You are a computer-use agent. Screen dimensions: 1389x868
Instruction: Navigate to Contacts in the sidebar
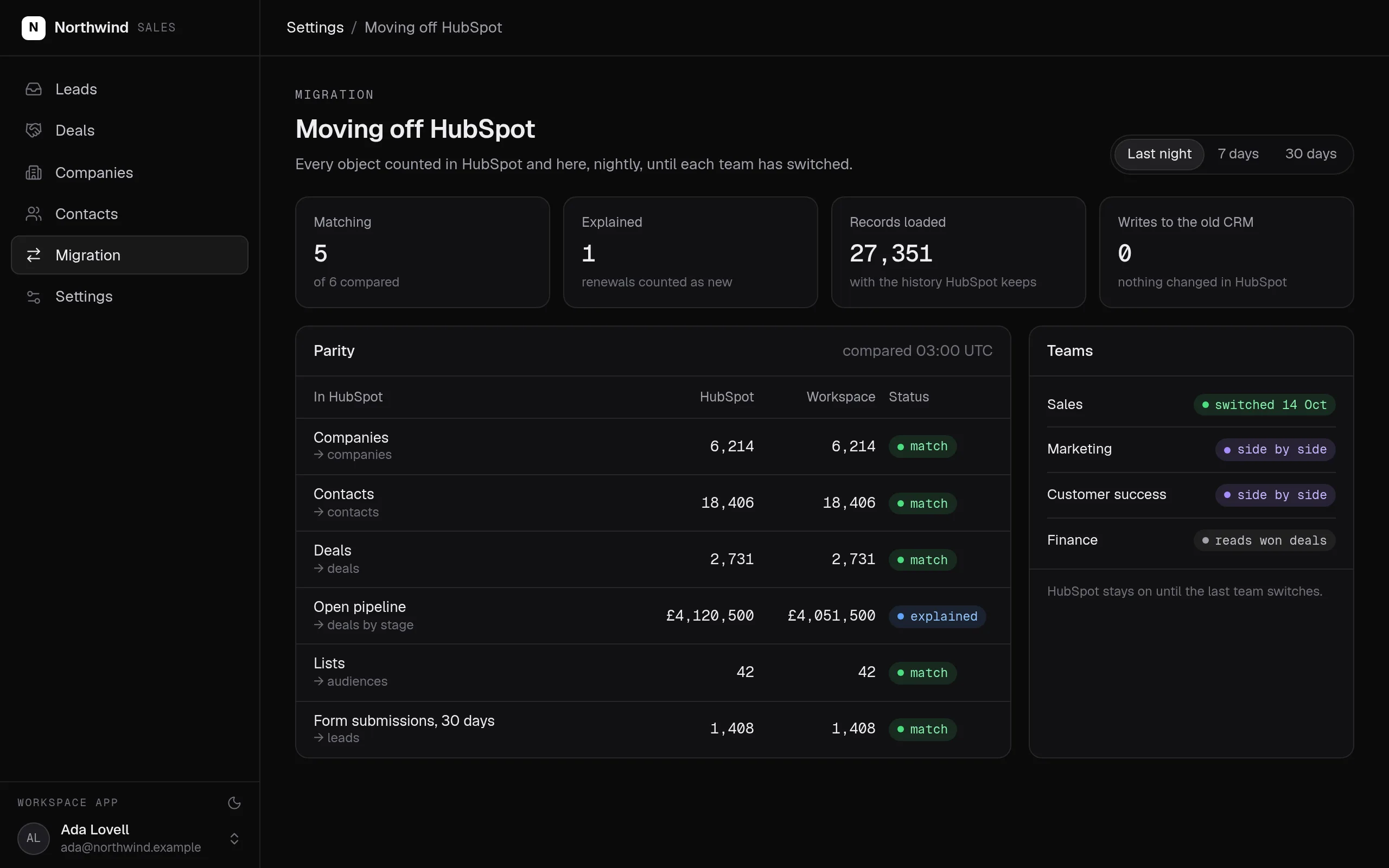click(130, 214)
